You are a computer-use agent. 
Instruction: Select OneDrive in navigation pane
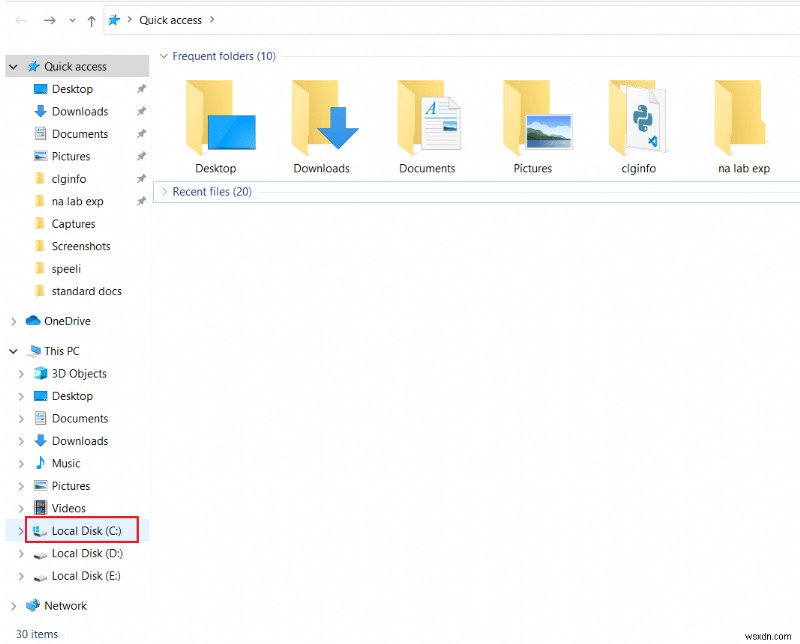[x=67, y=321]
